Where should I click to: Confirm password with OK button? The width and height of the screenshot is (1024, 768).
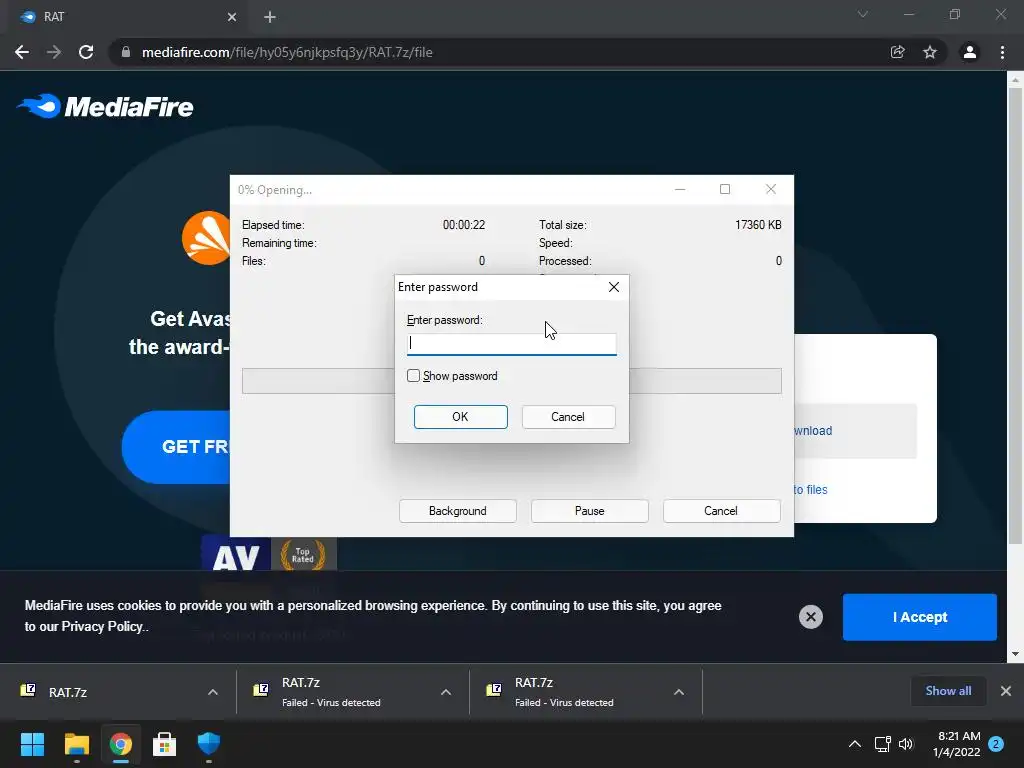460,417
